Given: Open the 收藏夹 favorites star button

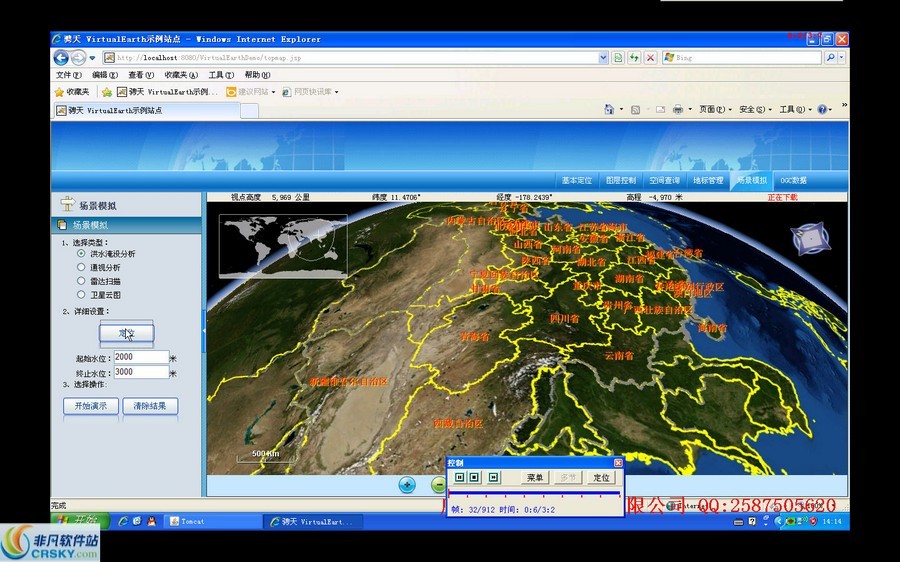Looking at the screenshot, I should (72, 92).
